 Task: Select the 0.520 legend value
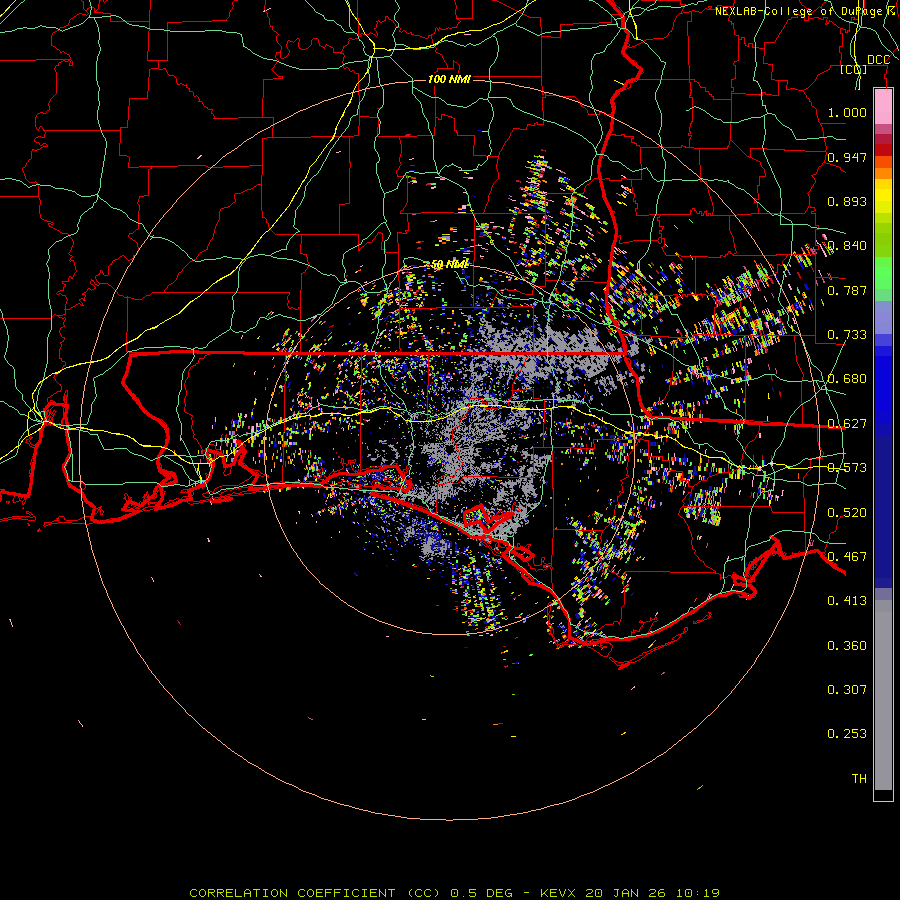pyautogui.click(x=847, y=513)
